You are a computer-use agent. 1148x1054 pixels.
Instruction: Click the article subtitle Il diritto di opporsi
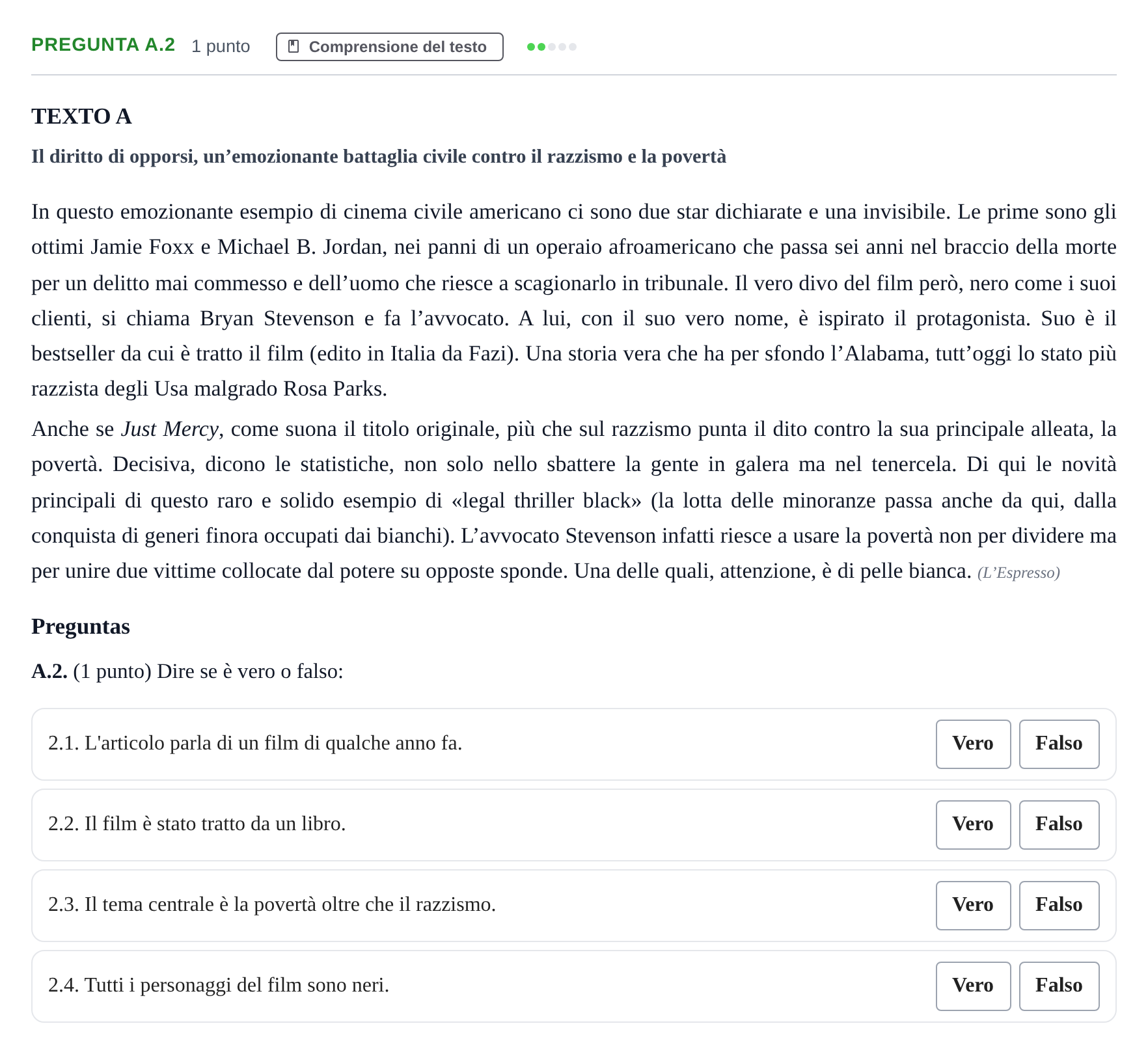[x=379, y=157]
